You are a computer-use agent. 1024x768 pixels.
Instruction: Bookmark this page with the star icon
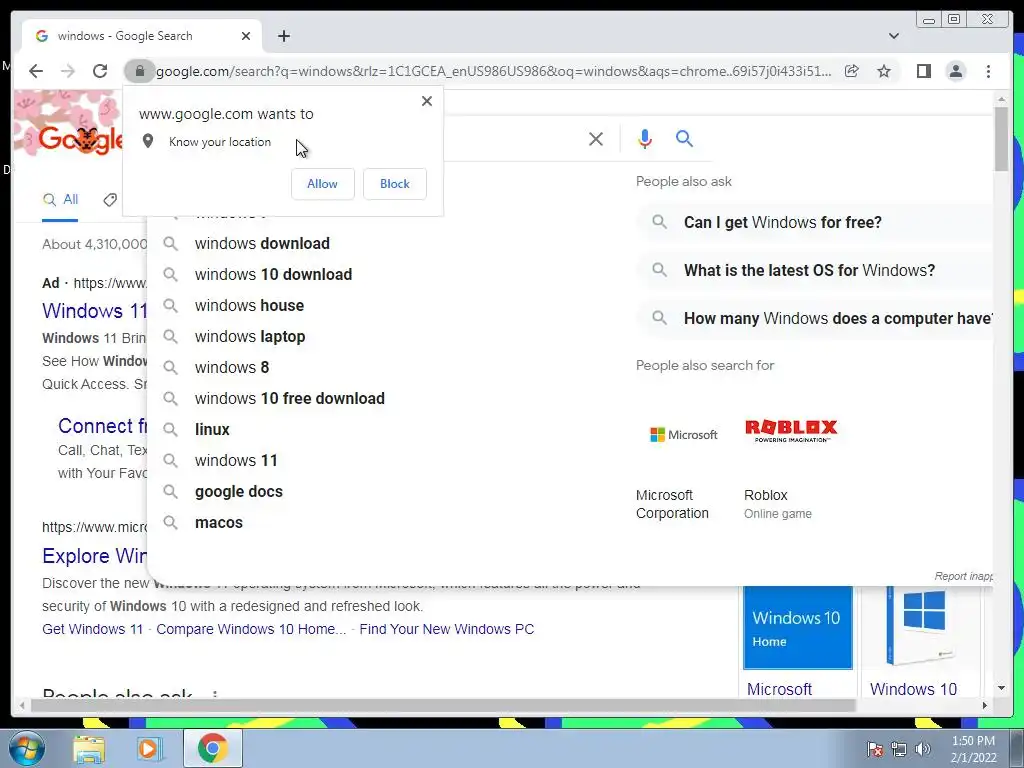coord(884,71)
